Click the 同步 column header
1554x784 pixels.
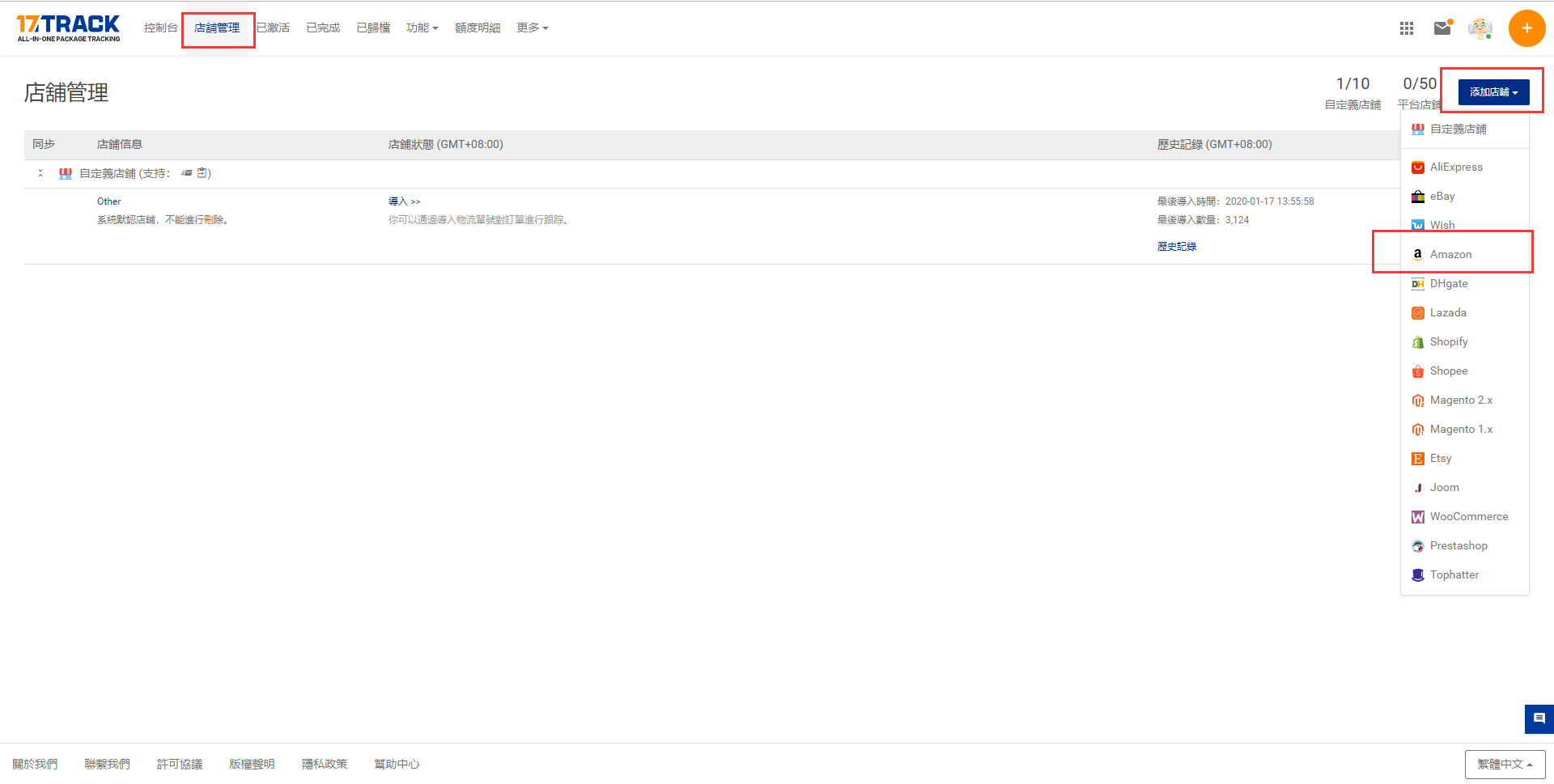(44, 144)
